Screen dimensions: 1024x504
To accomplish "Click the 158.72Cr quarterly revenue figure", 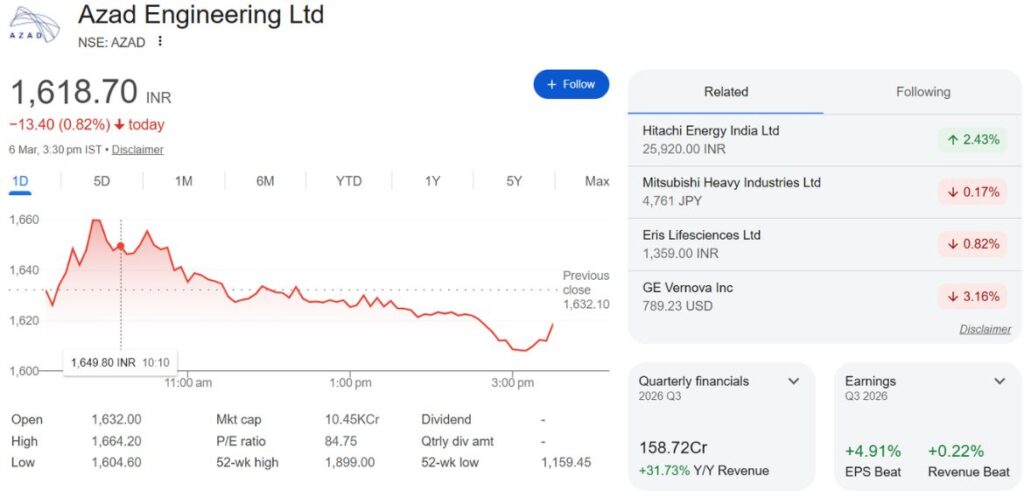I will click(x=673, y=449).
